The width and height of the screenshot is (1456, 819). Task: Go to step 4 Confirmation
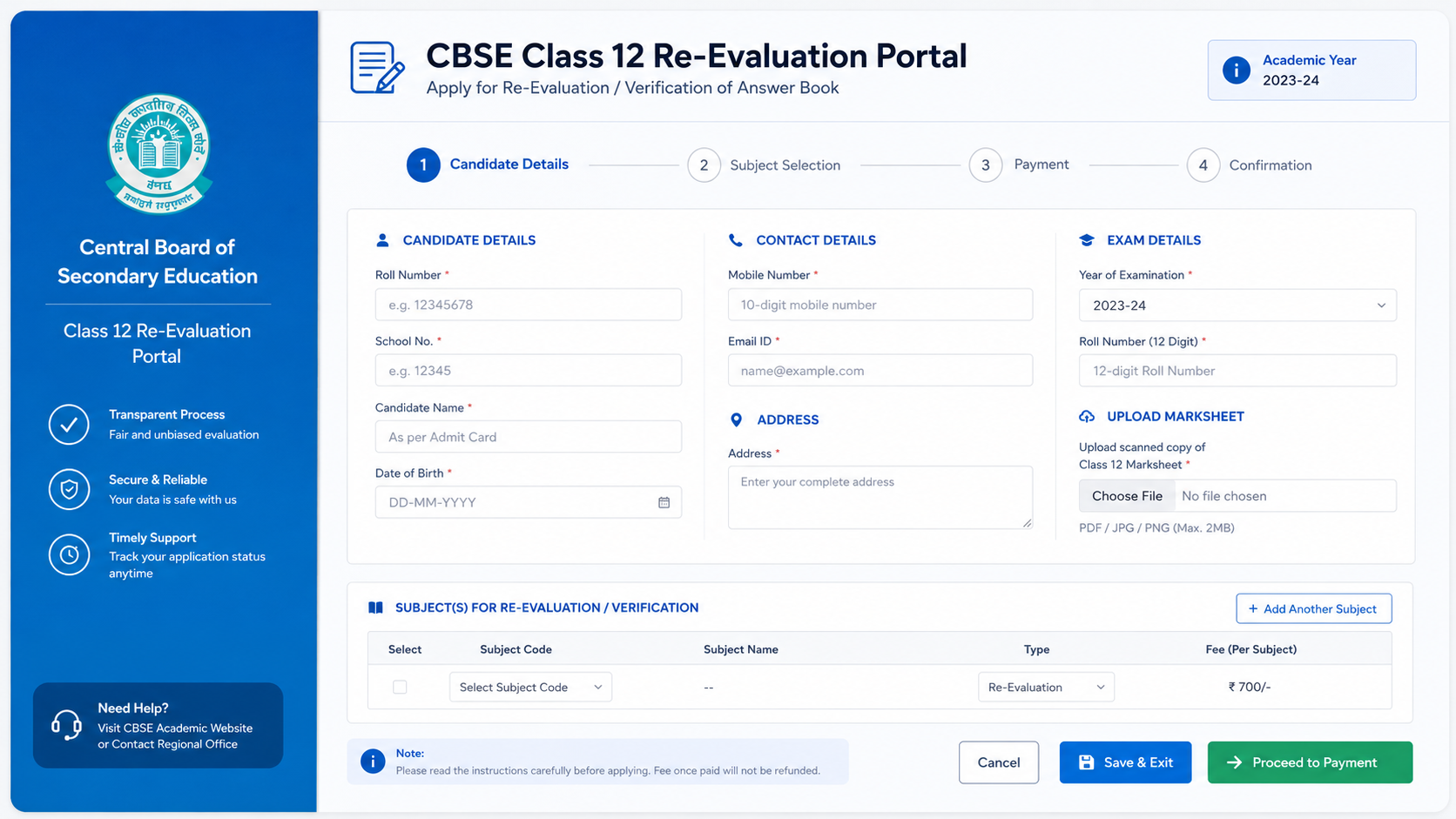coord(1250,164)
